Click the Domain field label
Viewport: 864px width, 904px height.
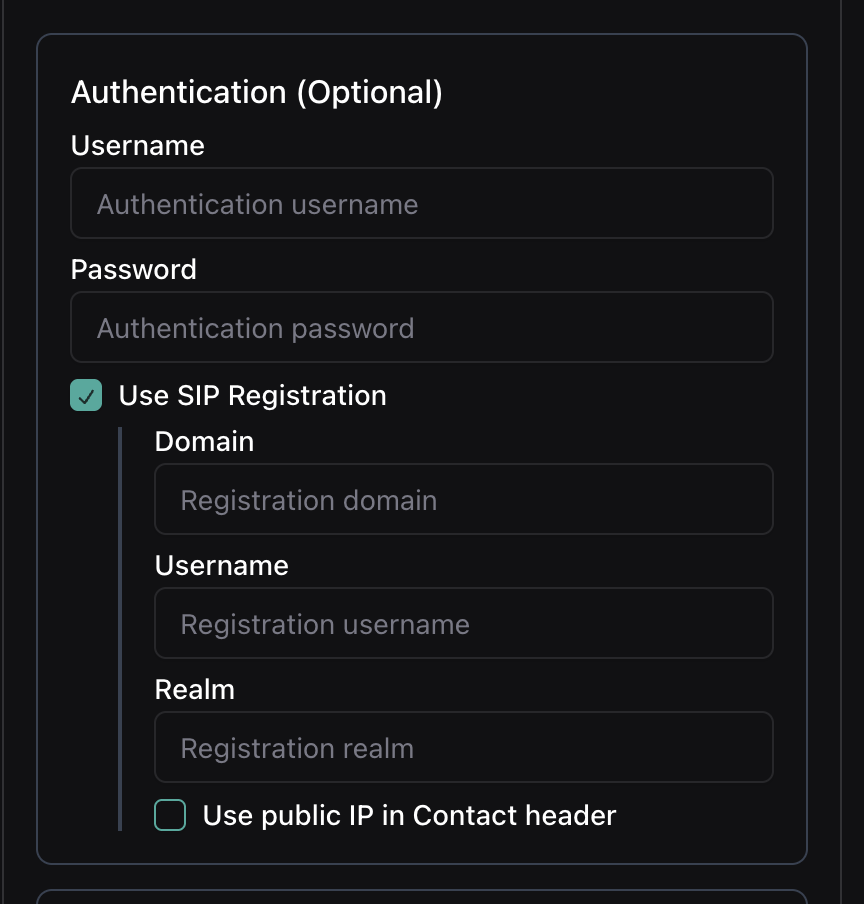click(x=204, y=442)
